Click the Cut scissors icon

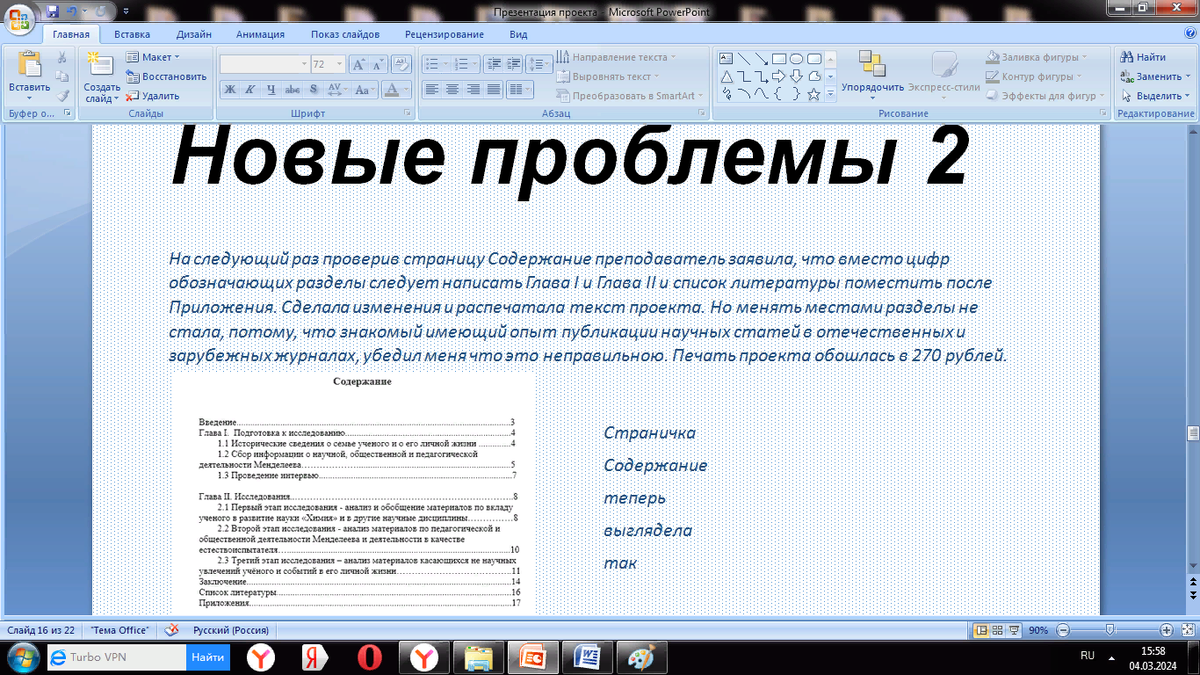click(x=63, y=58)
